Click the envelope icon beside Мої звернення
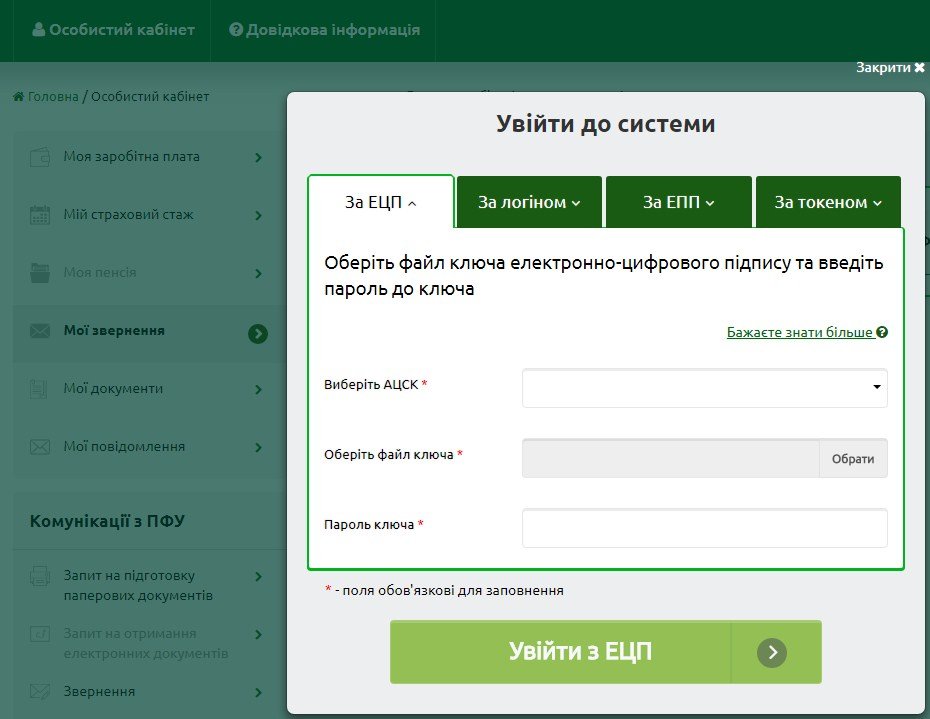Viewport: 930px width, 719px height. click(x=40, y=331)
